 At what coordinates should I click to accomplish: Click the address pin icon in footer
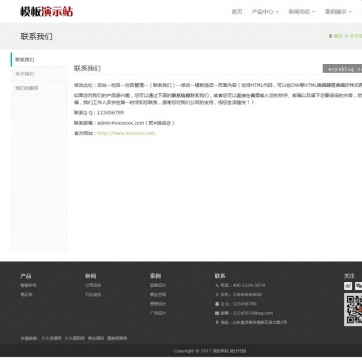(217, 322)
